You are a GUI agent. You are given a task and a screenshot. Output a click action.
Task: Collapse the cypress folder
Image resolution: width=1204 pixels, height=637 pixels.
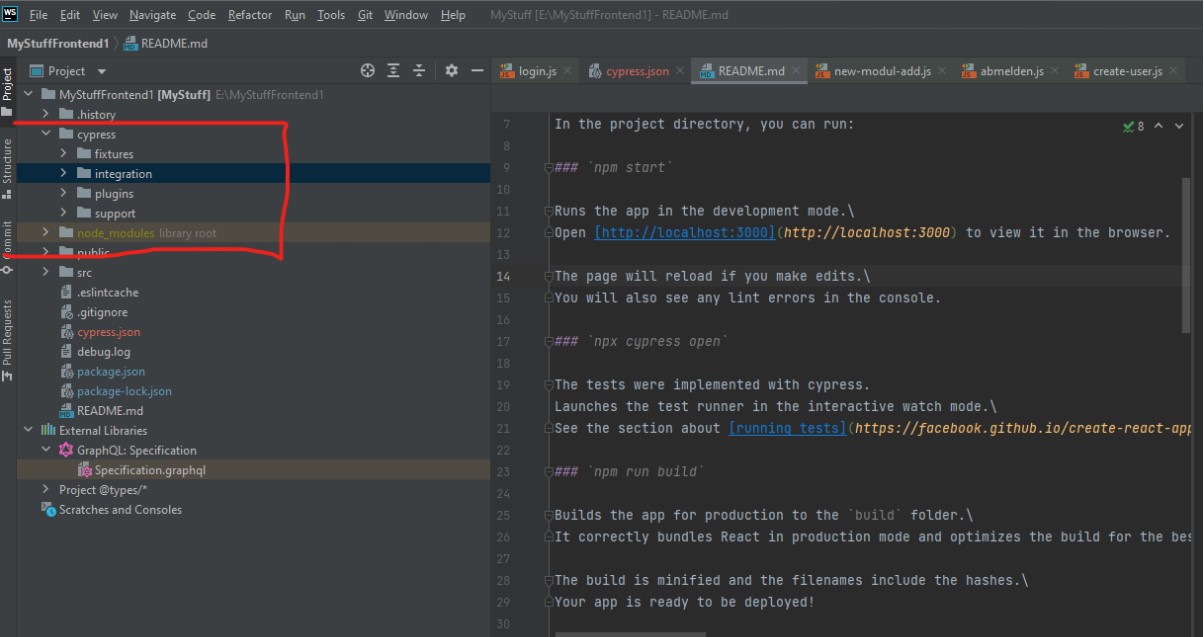pos(46,134)
